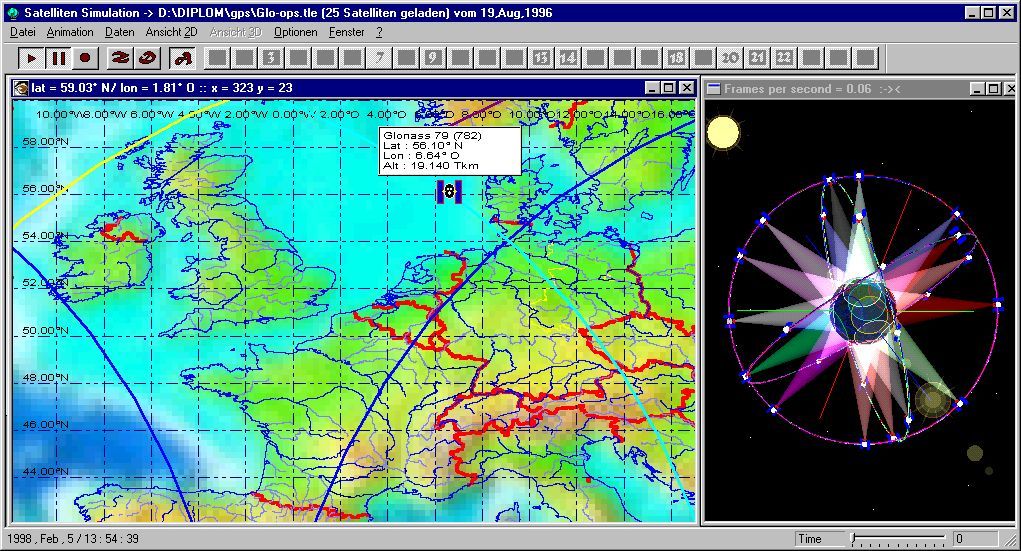Click the Earth globe in the 3D orbit view
This screenshot has width=1021, height=551.
pos(863,311)
